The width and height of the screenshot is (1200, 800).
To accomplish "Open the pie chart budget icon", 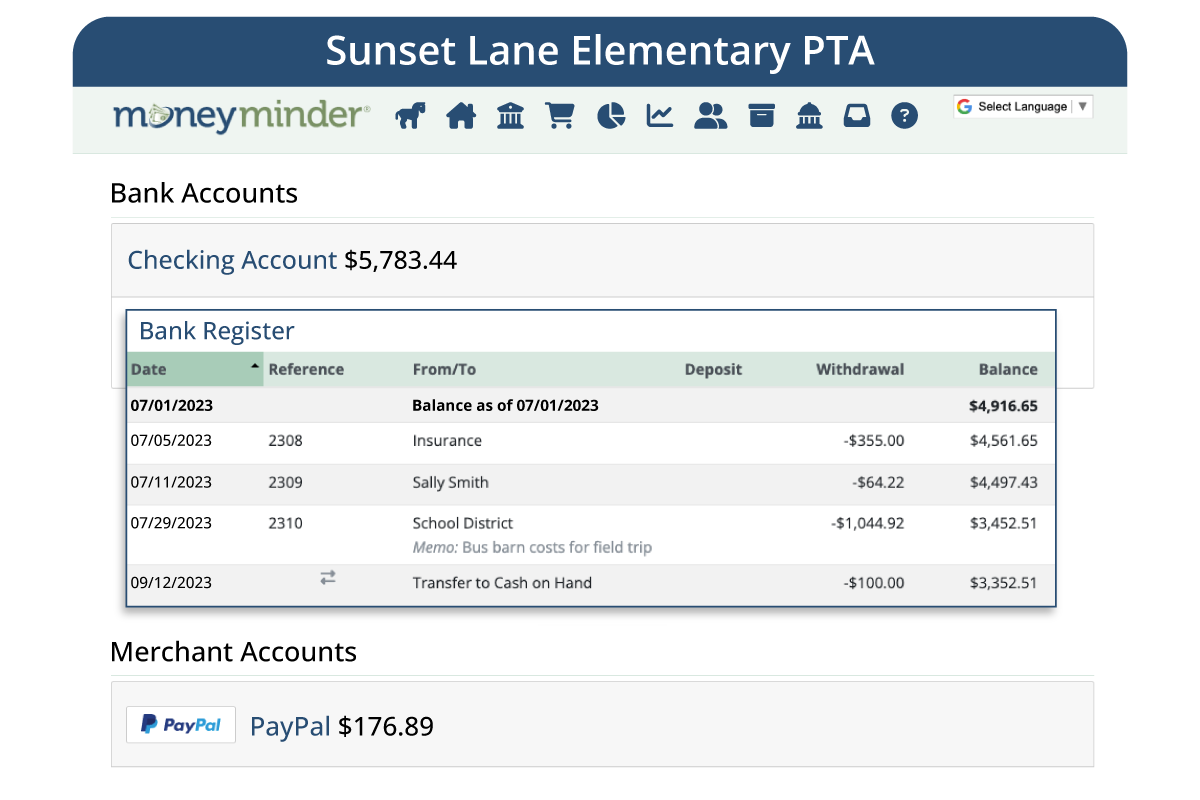I will (611, 116).
